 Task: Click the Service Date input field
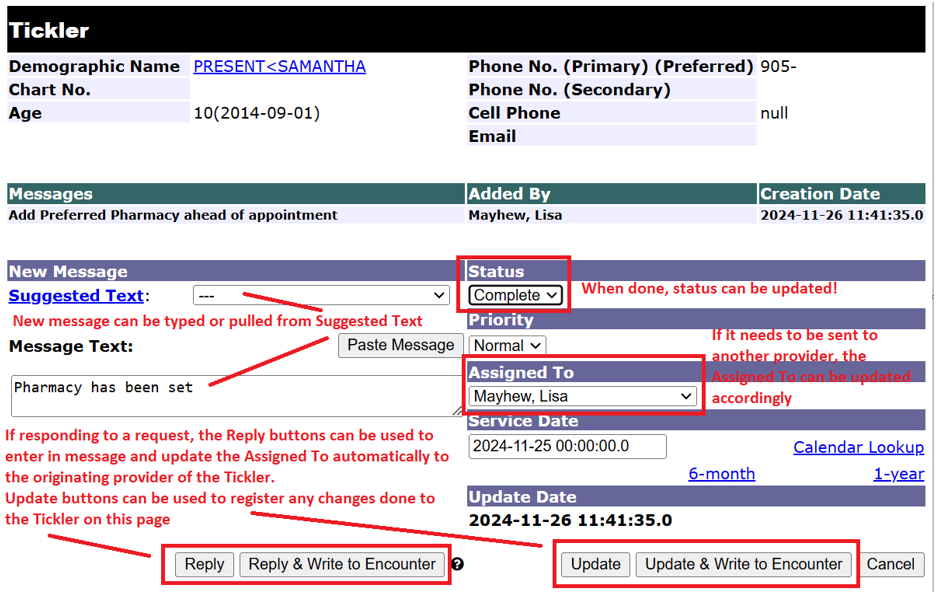pyautogui.click(x=567, y=447)
